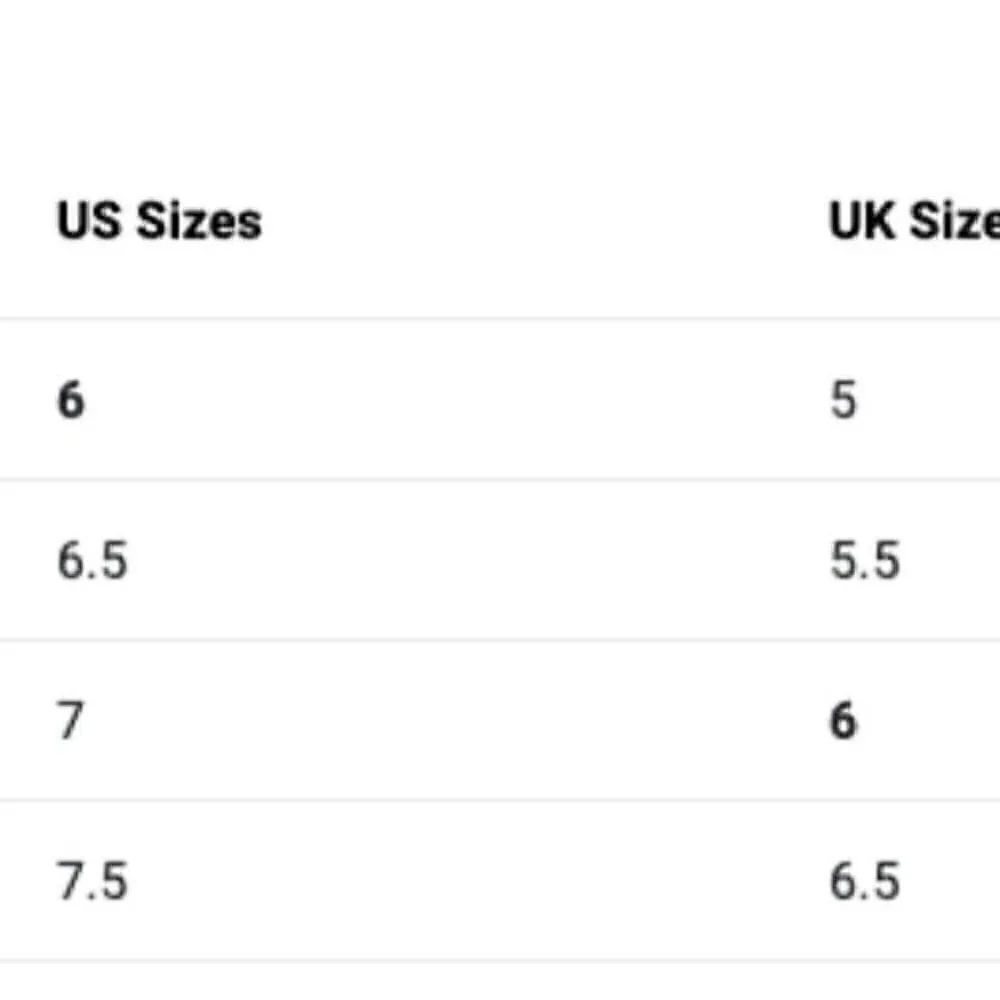Click divider between US 6 and 6.5 rows
Viewport: 1000px width, 1000px height.
500,480
